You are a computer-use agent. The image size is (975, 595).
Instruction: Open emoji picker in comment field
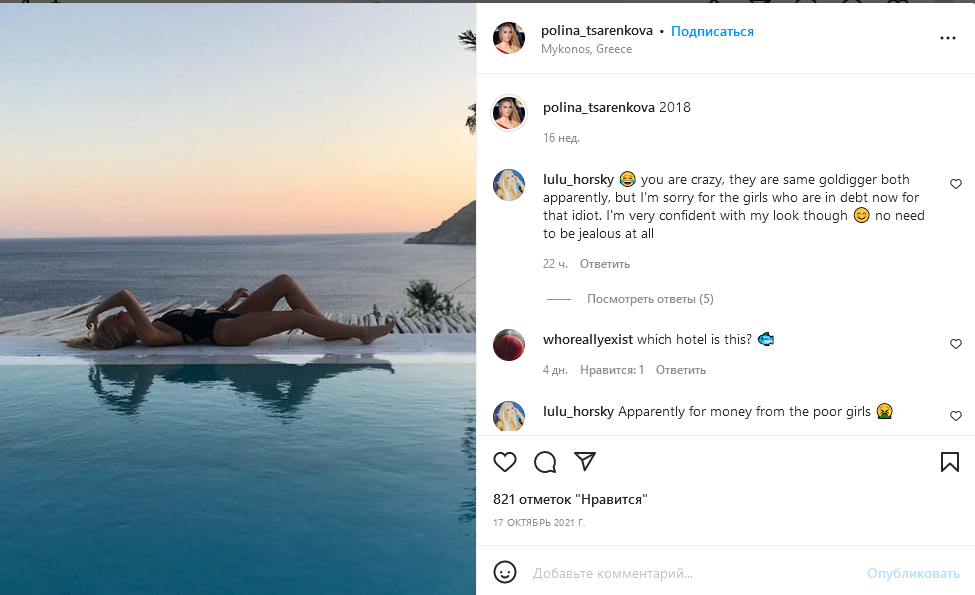[506, 573]
